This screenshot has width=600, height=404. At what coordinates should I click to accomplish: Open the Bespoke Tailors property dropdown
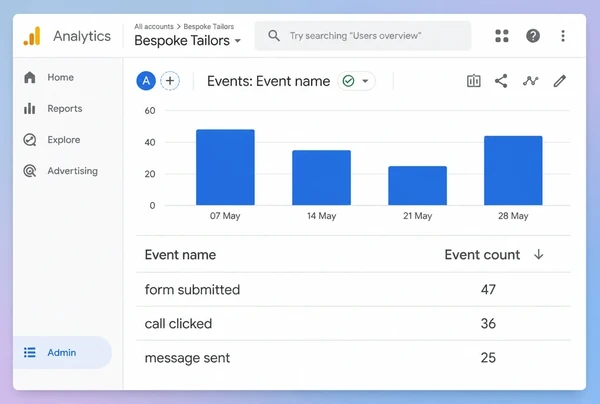[x=188, y=41]
